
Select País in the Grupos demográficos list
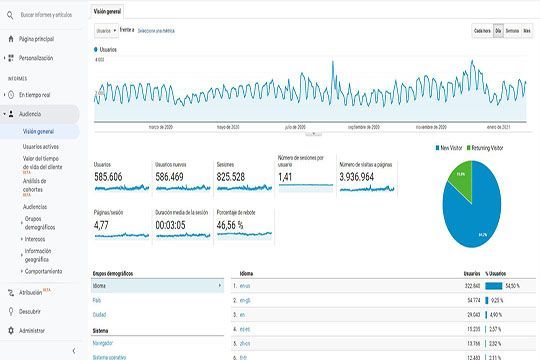click(97, 300)
